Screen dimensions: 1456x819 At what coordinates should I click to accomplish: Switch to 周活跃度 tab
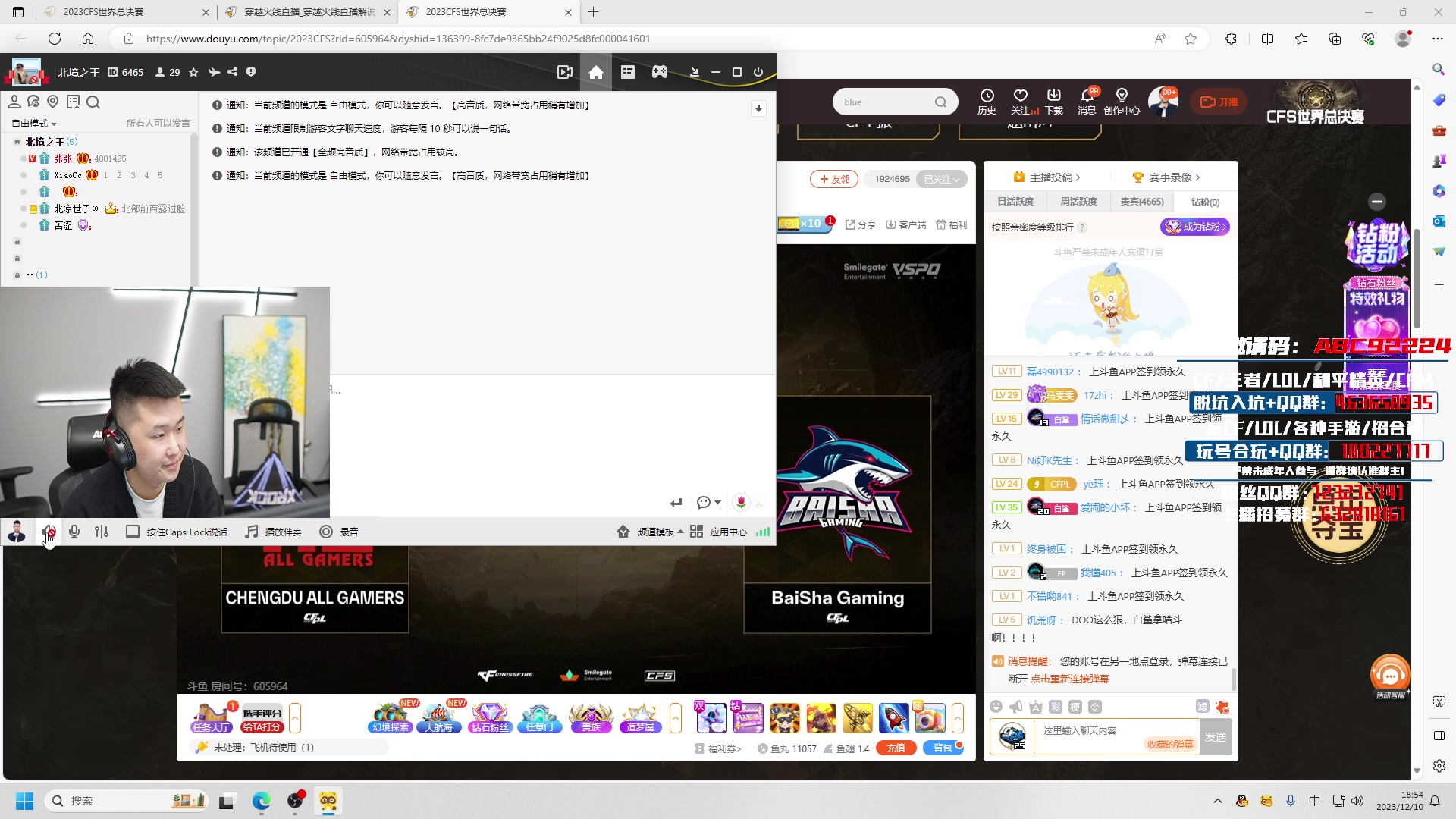(x=1078, y=202)
